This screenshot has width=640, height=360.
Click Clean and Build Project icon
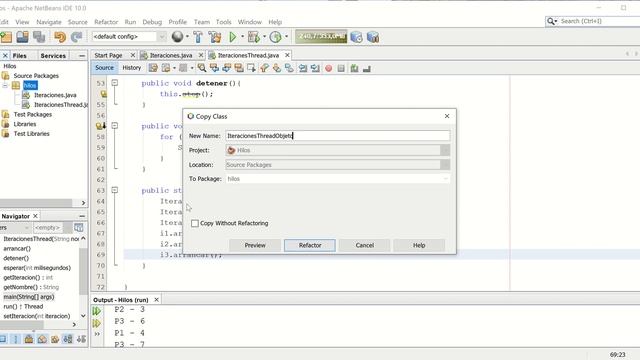(x=215, y=37)
